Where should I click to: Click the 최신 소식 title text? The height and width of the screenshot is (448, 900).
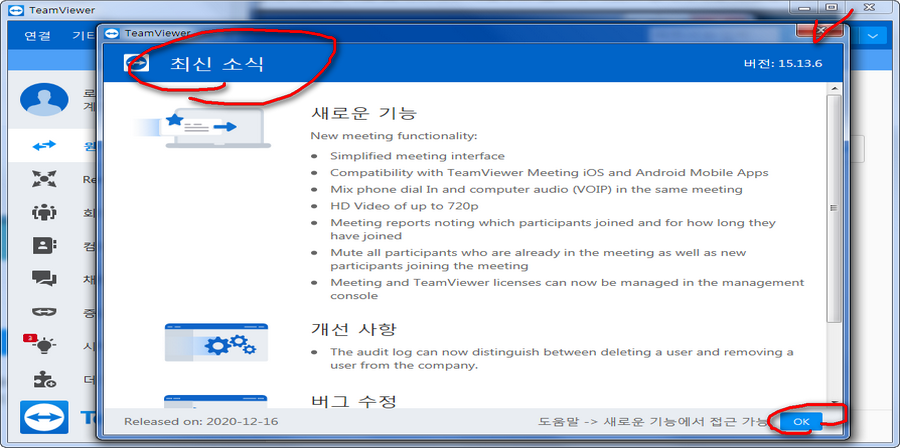[217, 64]
